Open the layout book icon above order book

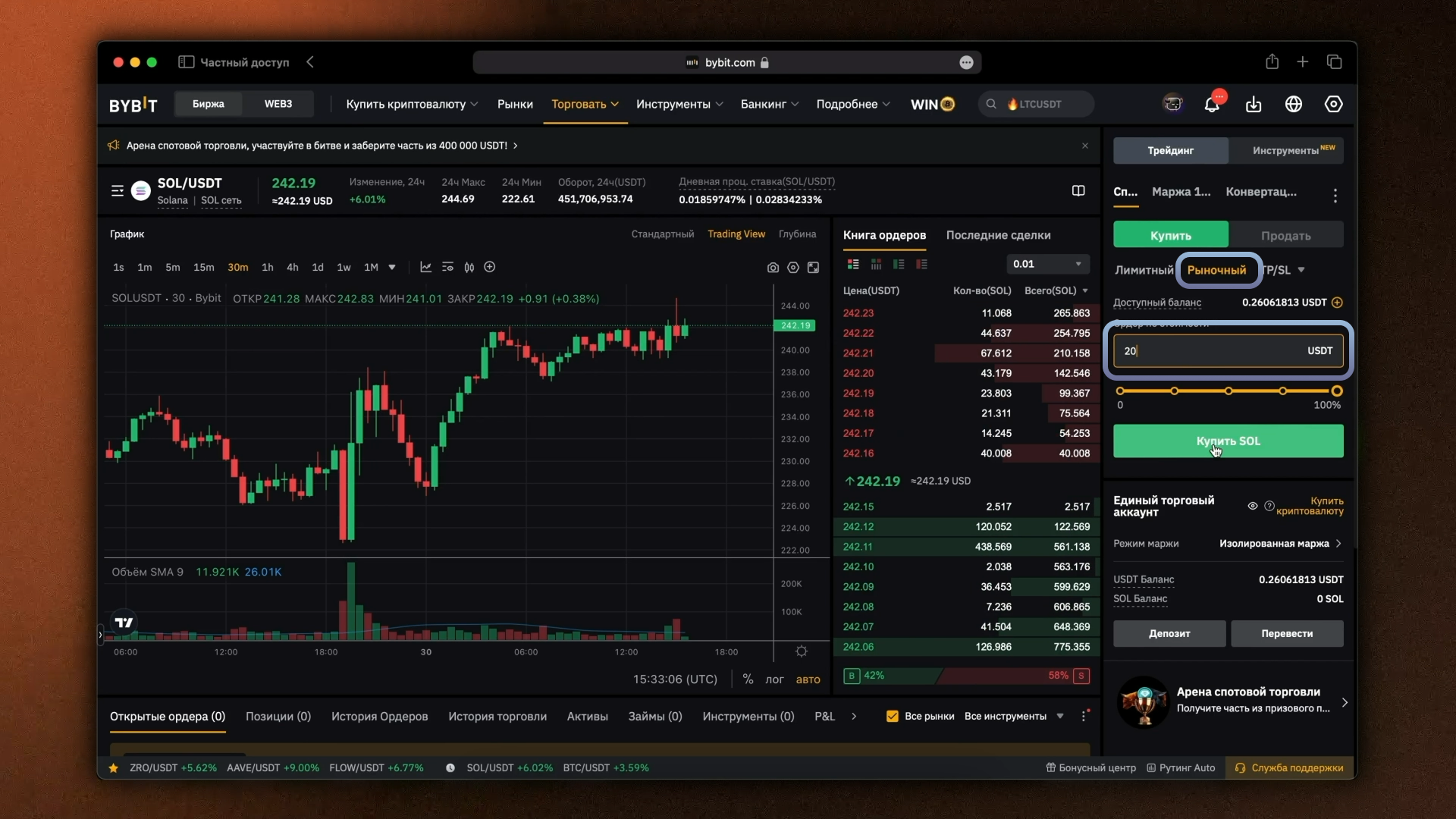1078,191
